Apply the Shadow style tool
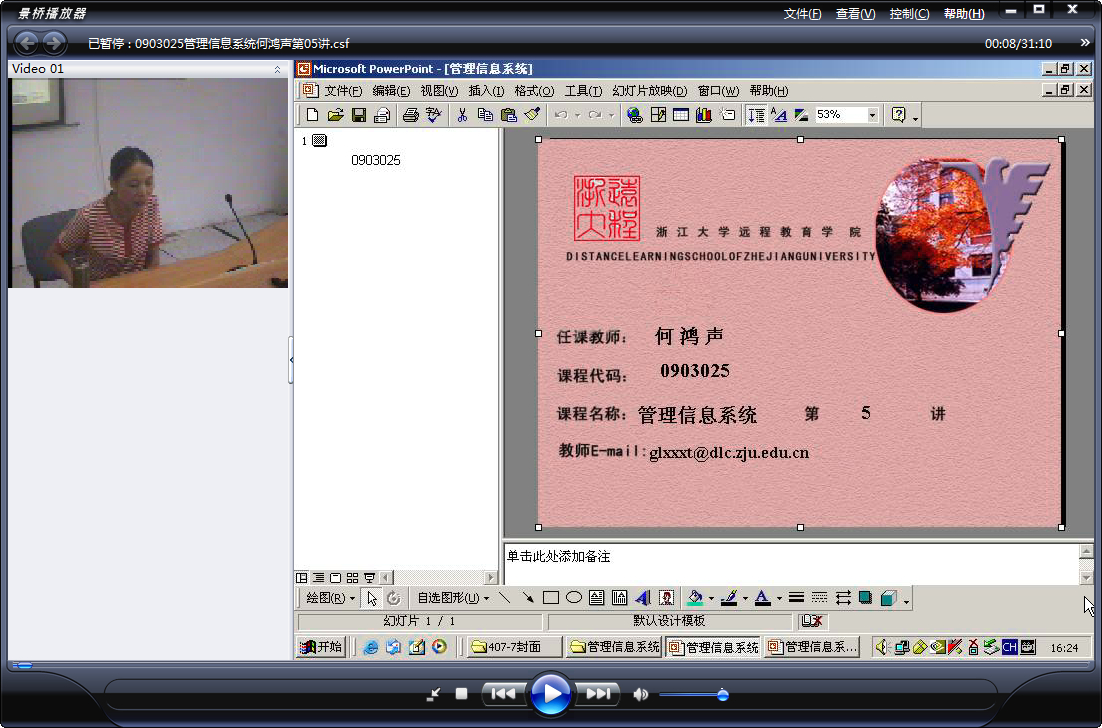 866,598
